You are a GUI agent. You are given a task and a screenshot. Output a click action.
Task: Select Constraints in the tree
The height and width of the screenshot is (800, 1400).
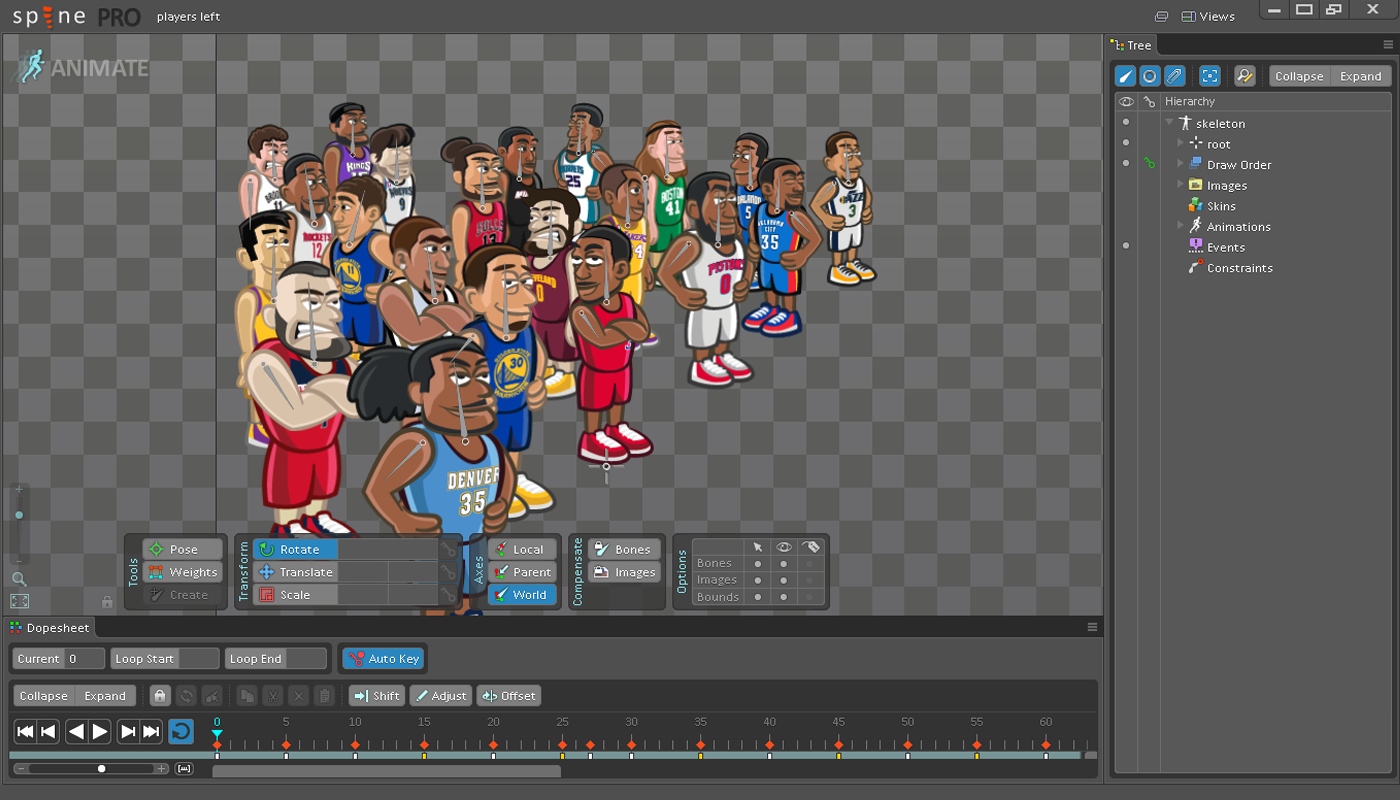pyautogui.click(x=1239, y=268)
